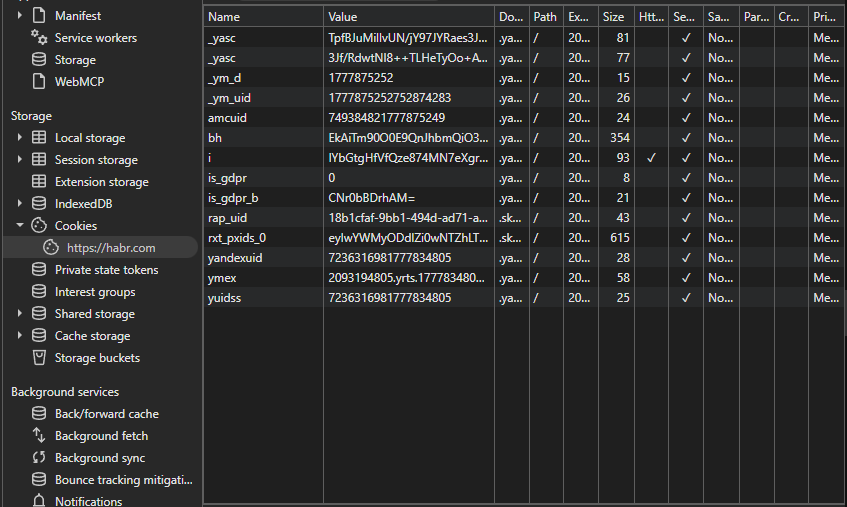
Task: Click the SameSite column header
Action: tap(722, 17)
